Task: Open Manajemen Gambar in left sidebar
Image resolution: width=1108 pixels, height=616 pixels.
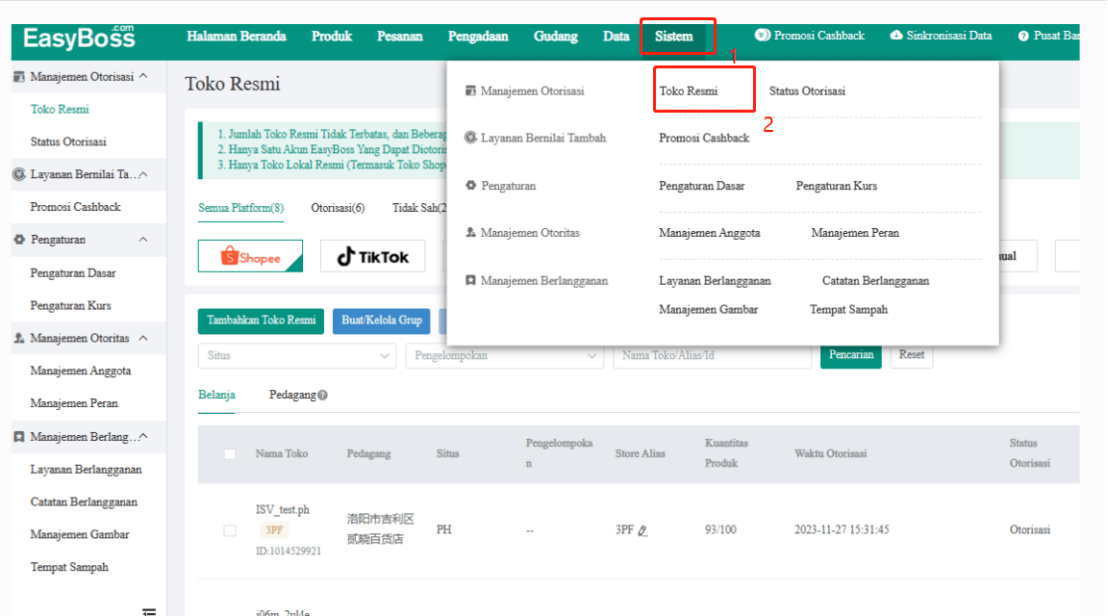Action: (79, 535)
